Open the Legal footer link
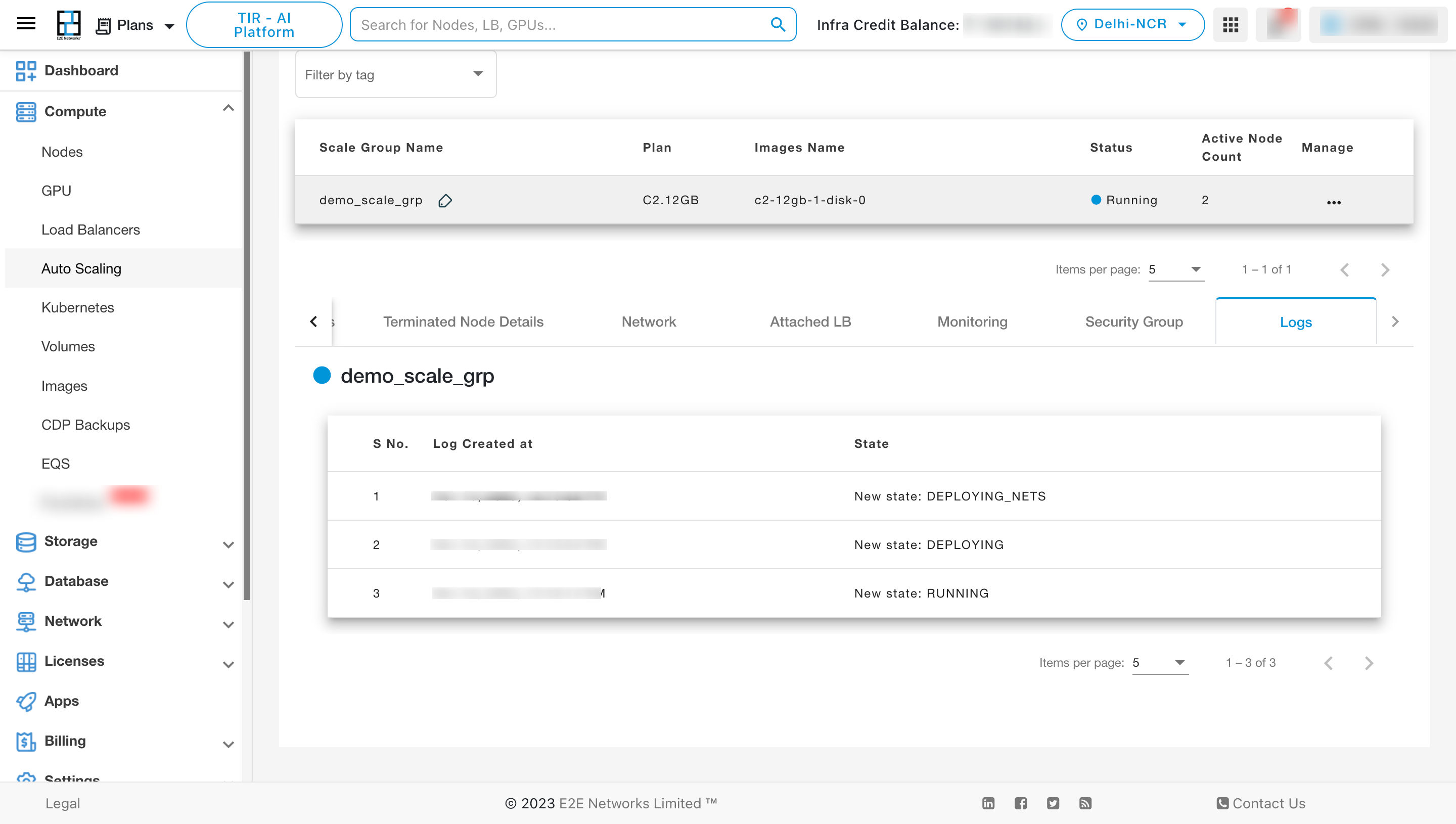The height and width of the screenshot is (824, 1456). click(x=63, y=803)
